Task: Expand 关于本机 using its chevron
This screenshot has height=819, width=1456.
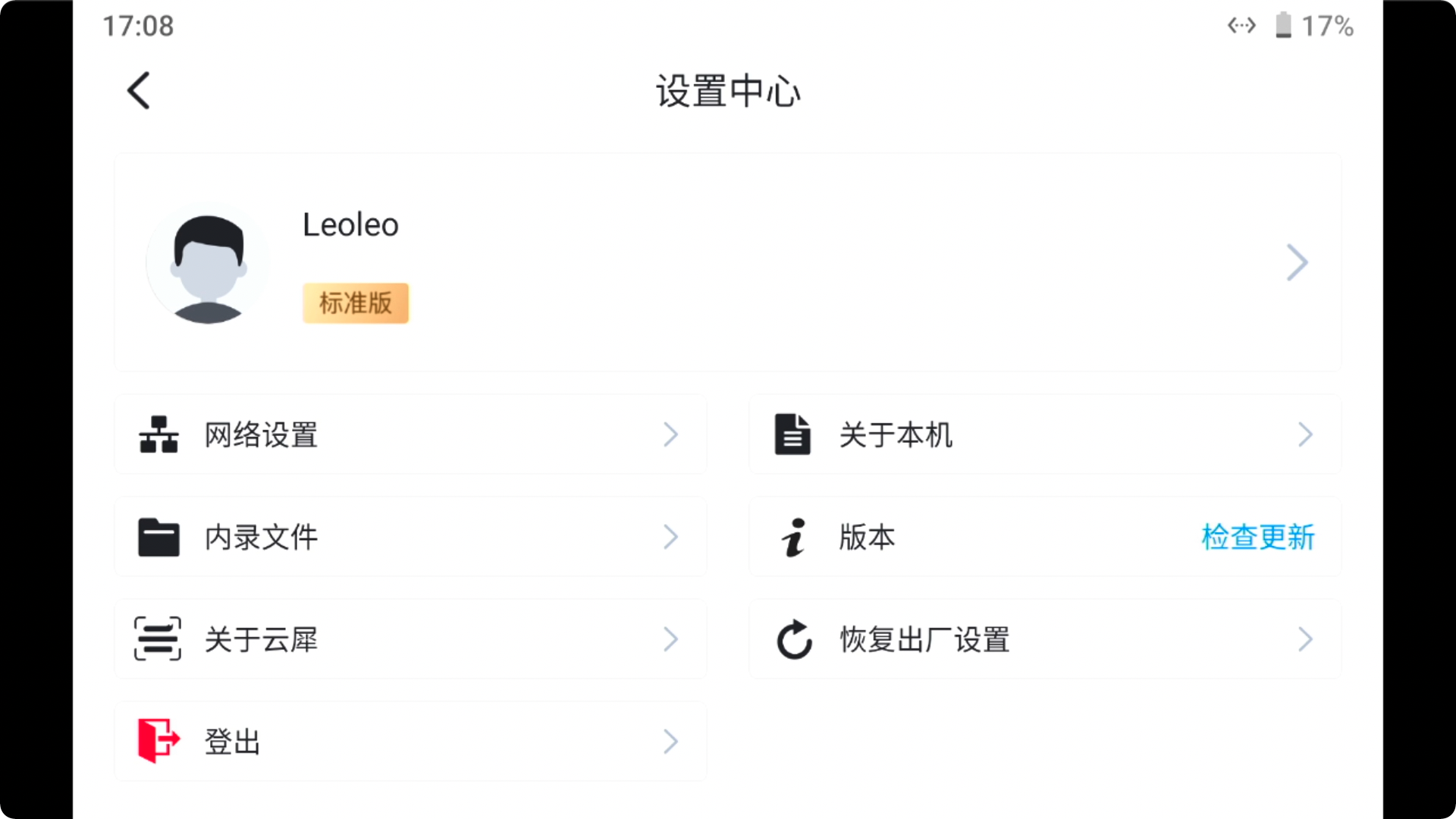Action: click(x=1305, y=435)
